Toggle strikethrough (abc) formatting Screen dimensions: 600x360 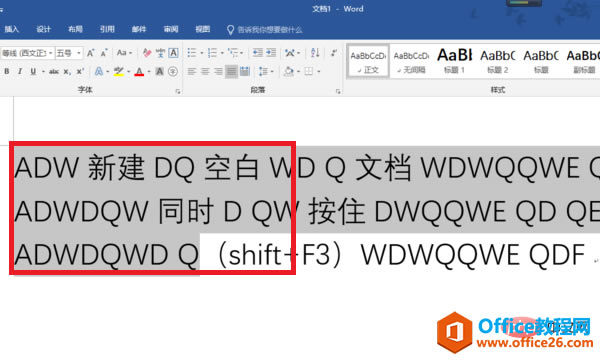54,72
